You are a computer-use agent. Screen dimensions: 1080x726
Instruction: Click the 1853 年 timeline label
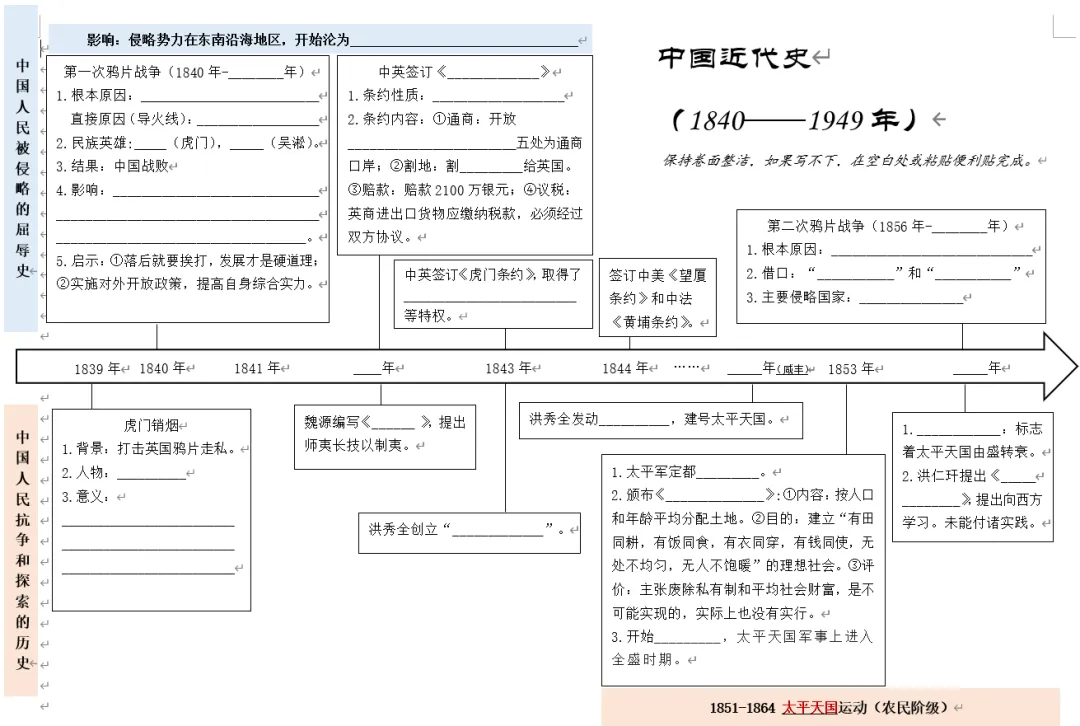coord(851,369)
